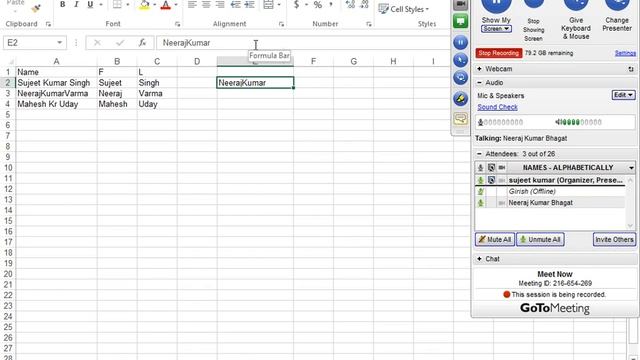
Task: Open the Fill Color dropdown arrow
Action: tap(155, 5)
